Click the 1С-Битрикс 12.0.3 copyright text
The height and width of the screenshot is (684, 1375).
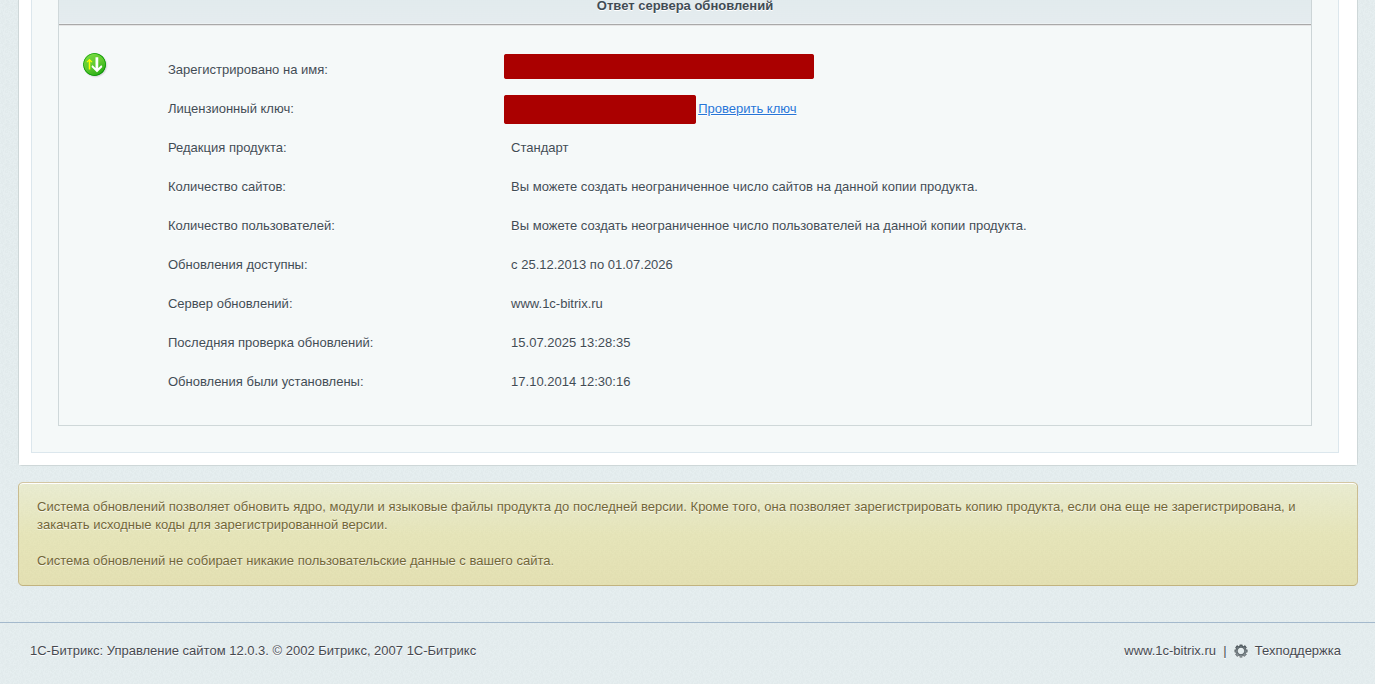[x=253, y=651]
